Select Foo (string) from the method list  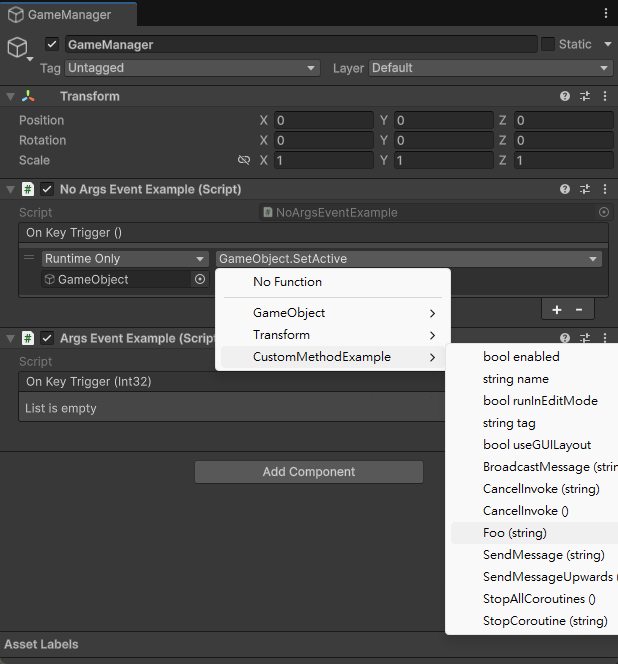click(515, 533)
